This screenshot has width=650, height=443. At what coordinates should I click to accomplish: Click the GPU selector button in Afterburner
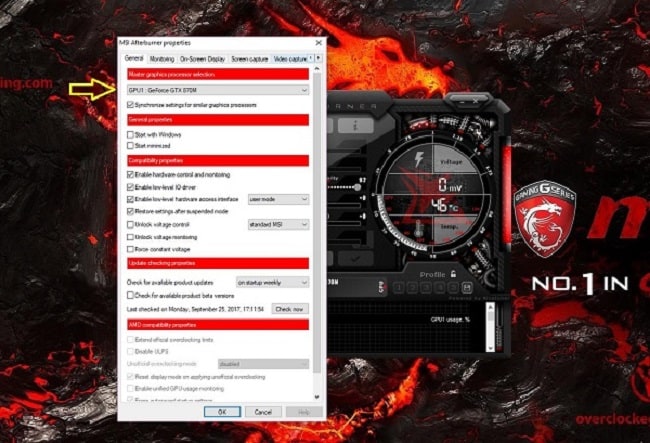381,287
